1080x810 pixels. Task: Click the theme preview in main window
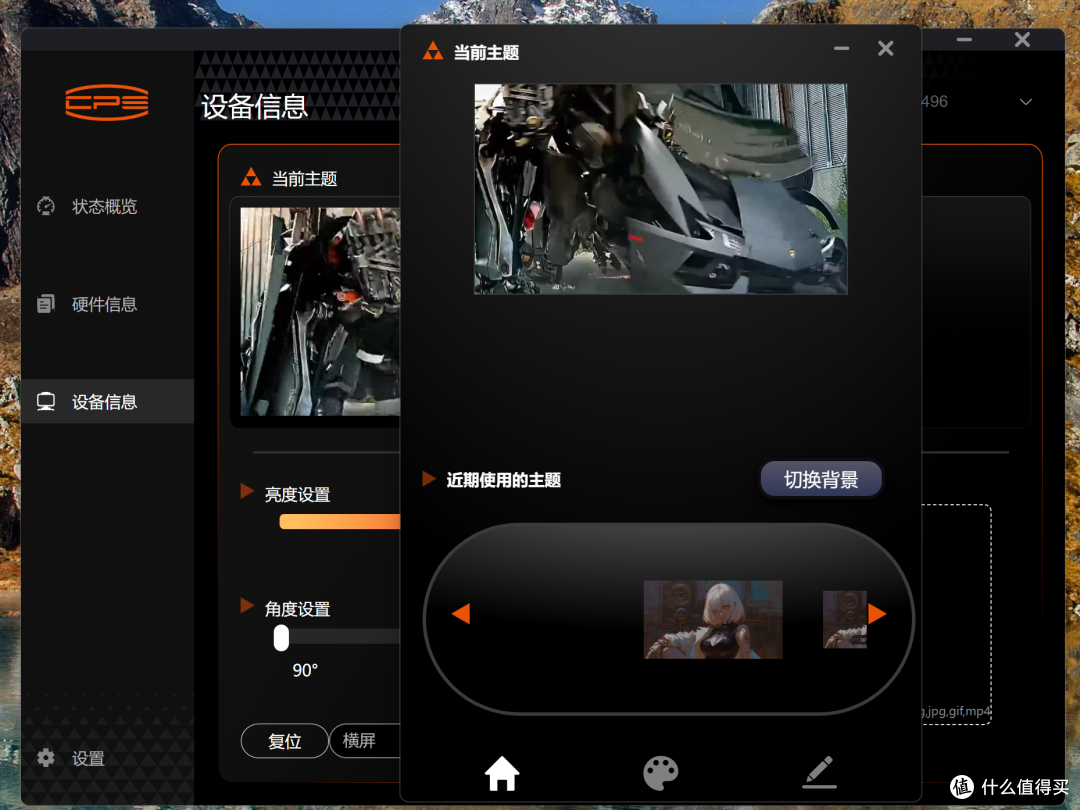[x=320, y=312]
